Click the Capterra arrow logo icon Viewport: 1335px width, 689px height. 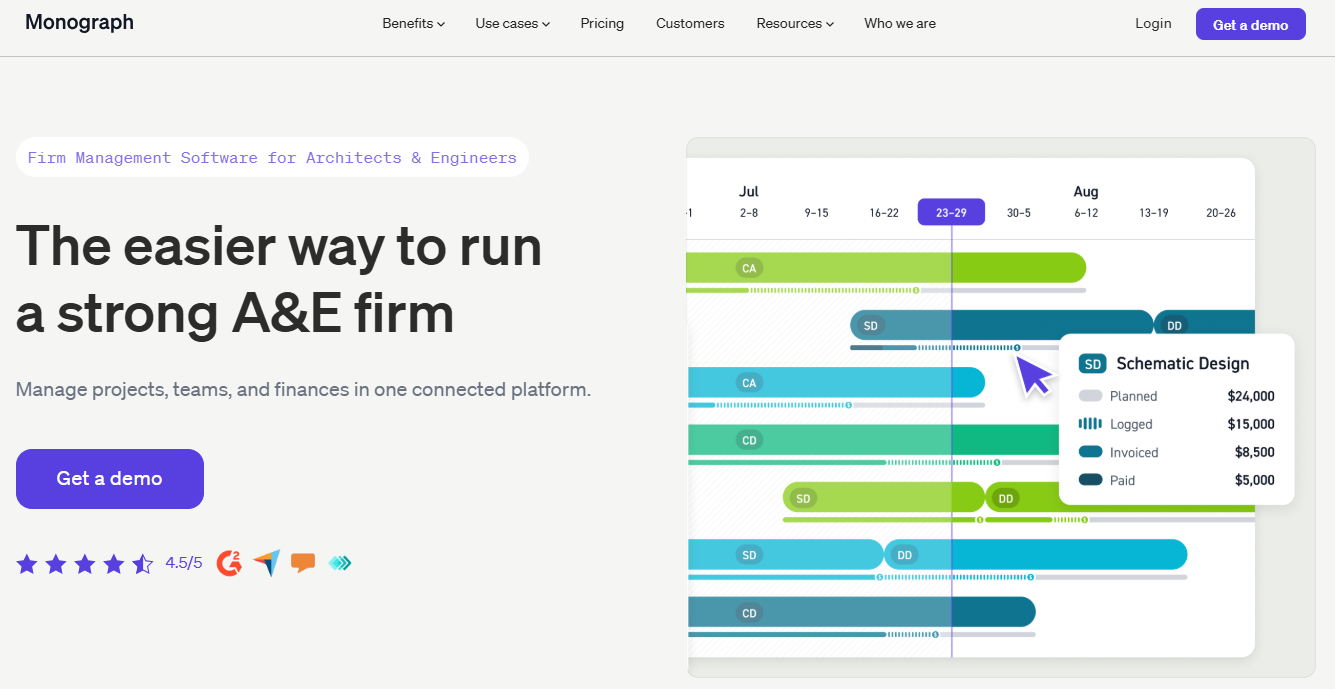coord(266,563)
